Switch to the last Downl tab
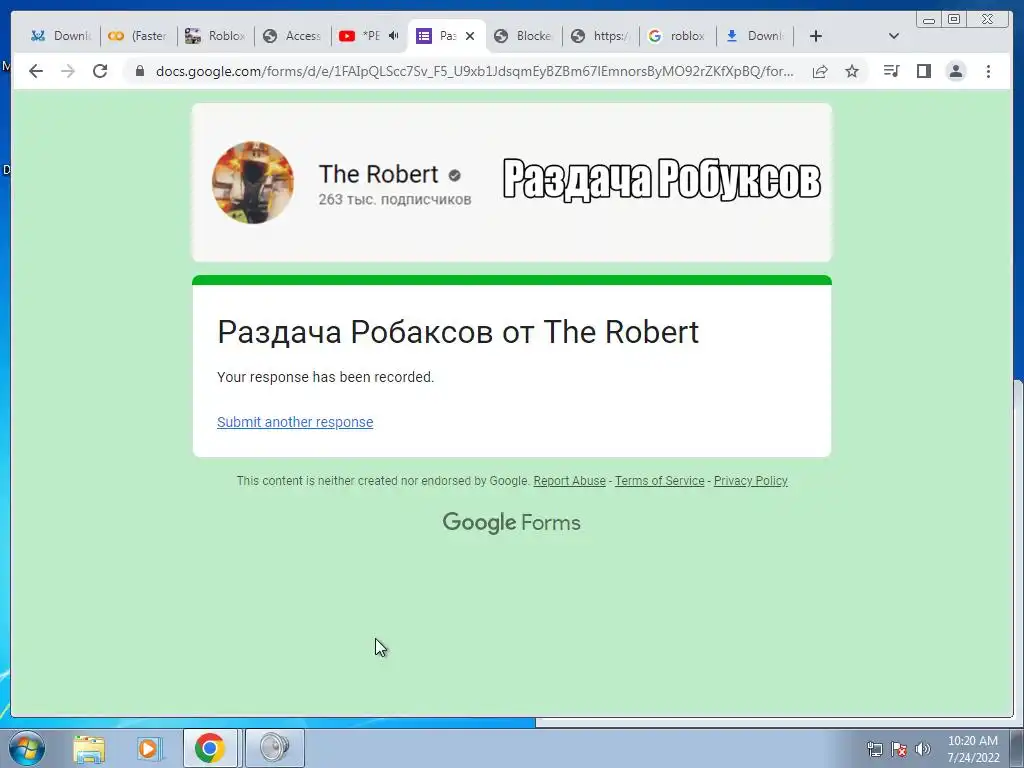1024x768 pixels. 754,36
